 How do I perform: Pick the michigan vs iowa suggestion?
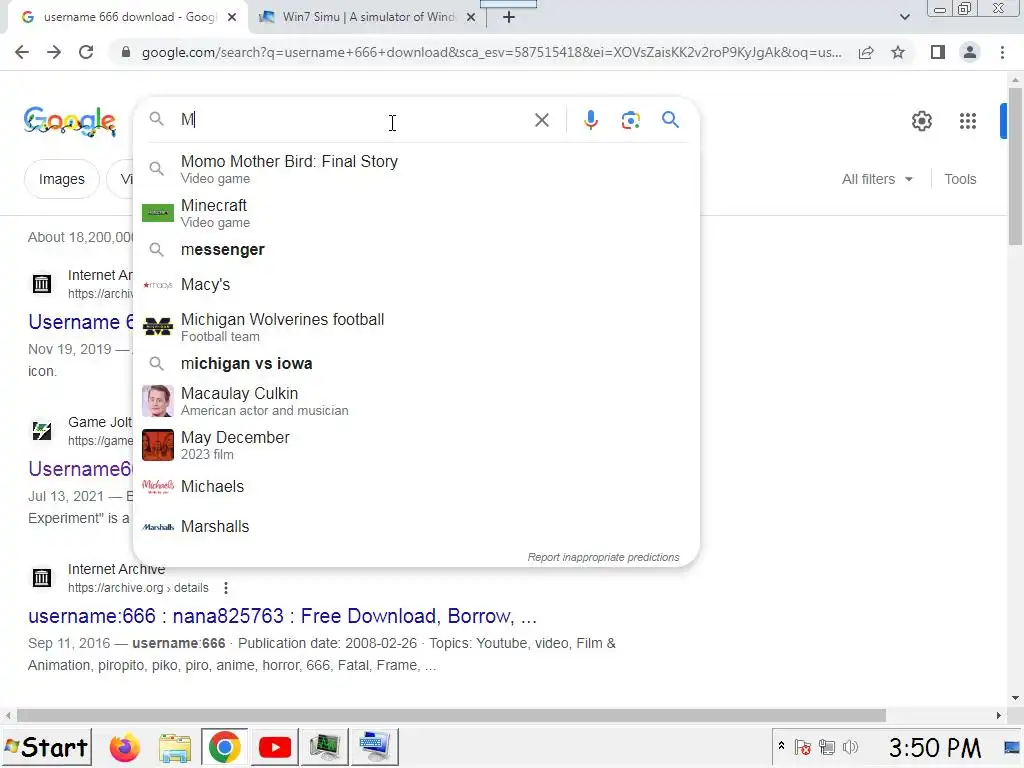coord(416,363)
